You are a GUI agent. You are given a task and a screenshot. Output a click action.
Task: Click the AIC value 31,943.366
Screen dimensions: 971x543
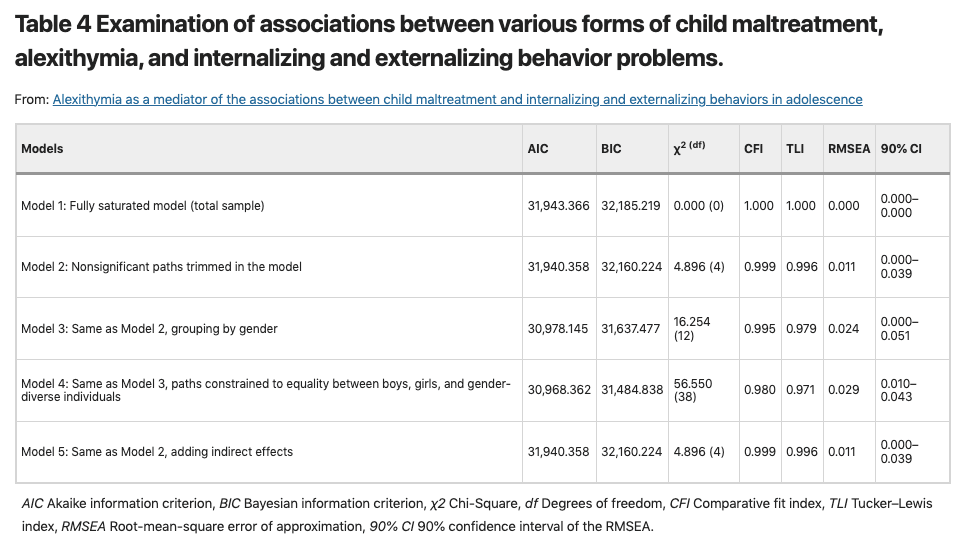[x=558, y=206]
